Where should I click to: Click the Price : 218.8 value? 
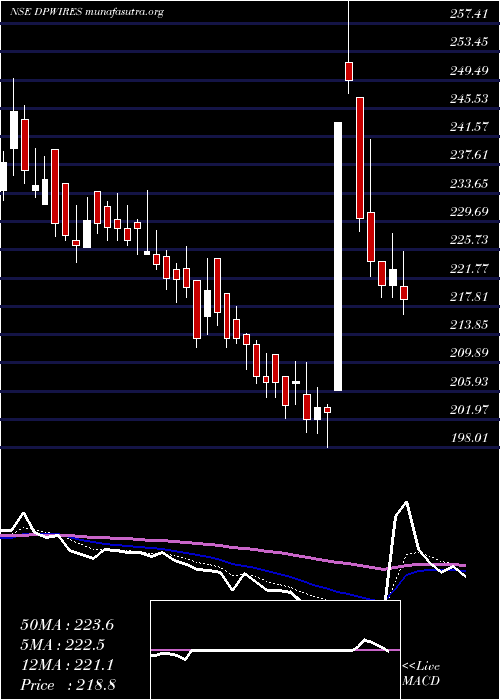coord(67,685)
